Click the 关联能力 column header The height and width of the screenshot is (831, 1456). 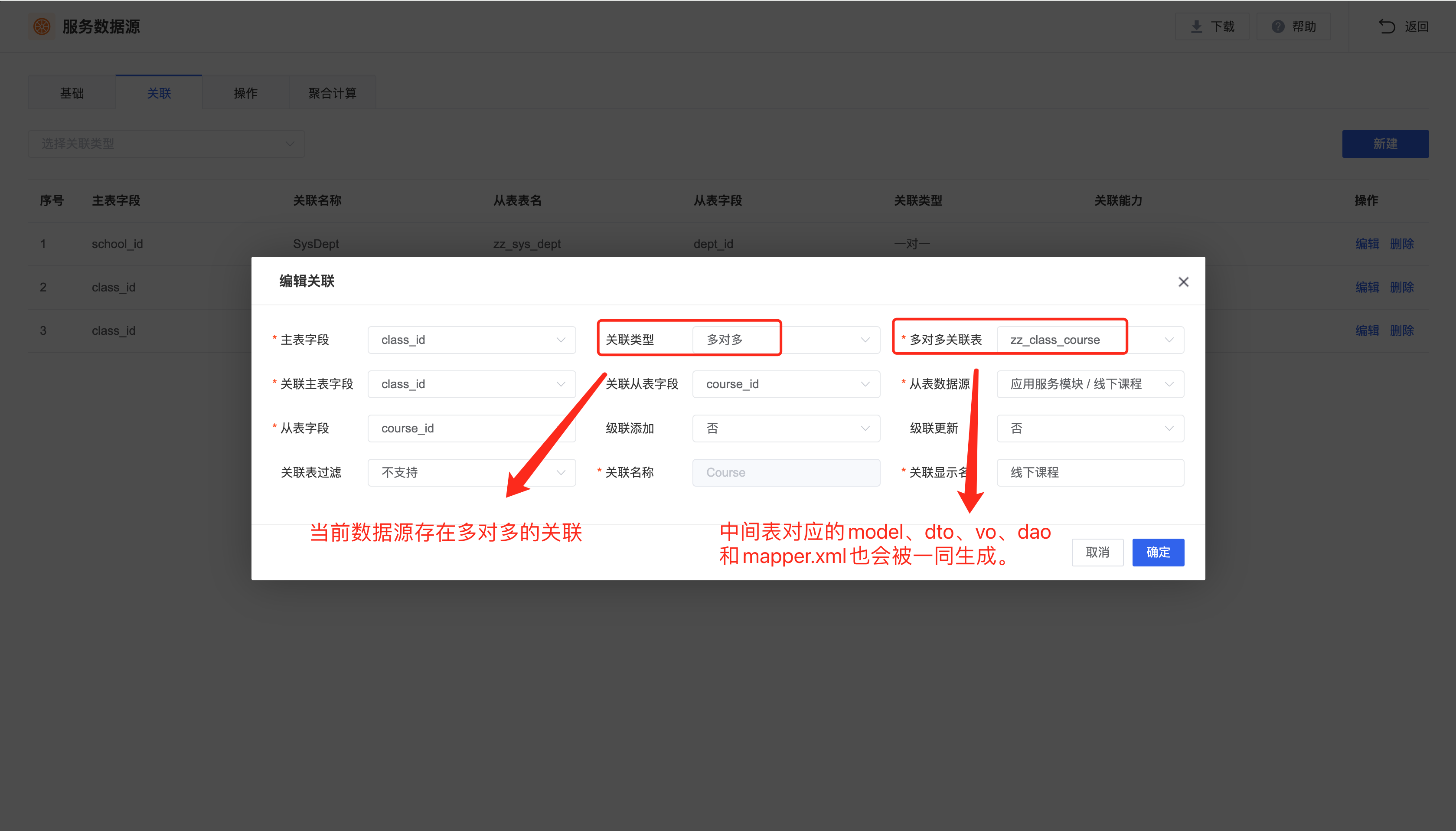pyautogui.click(x=1118, y=200)
